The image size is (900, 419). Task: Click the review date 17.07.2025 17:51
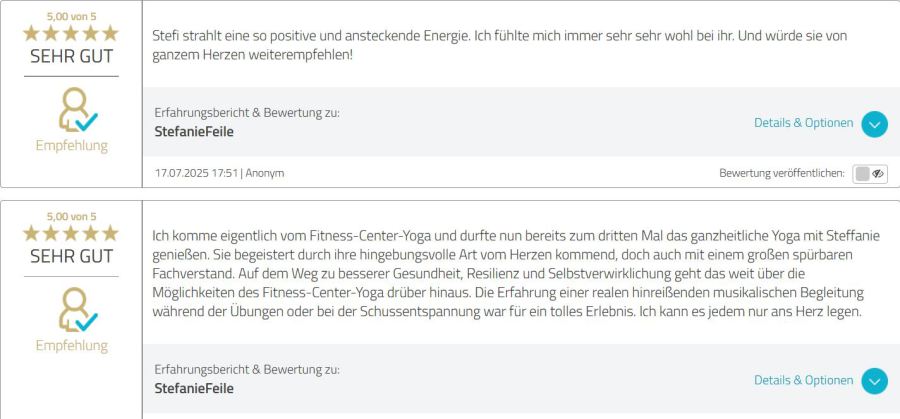click(196, 173)
